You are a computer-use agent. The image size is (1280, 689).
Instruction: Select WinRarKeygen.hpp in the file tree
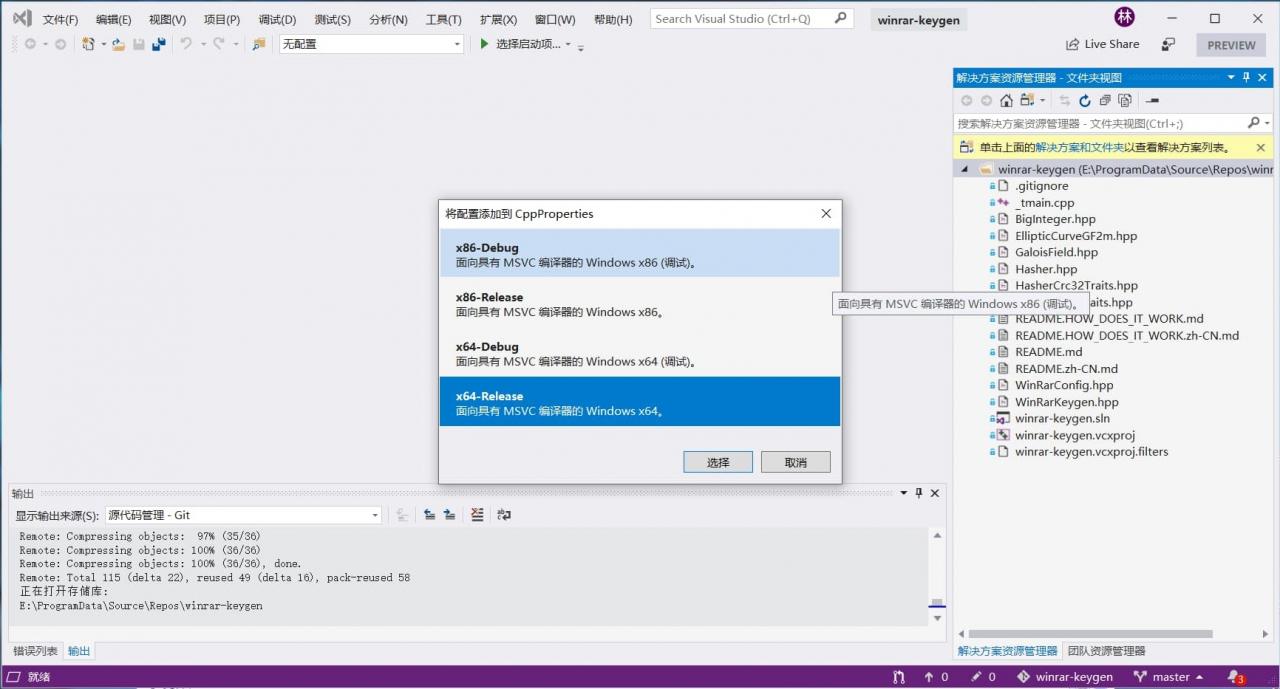(x=1066, y=401)
